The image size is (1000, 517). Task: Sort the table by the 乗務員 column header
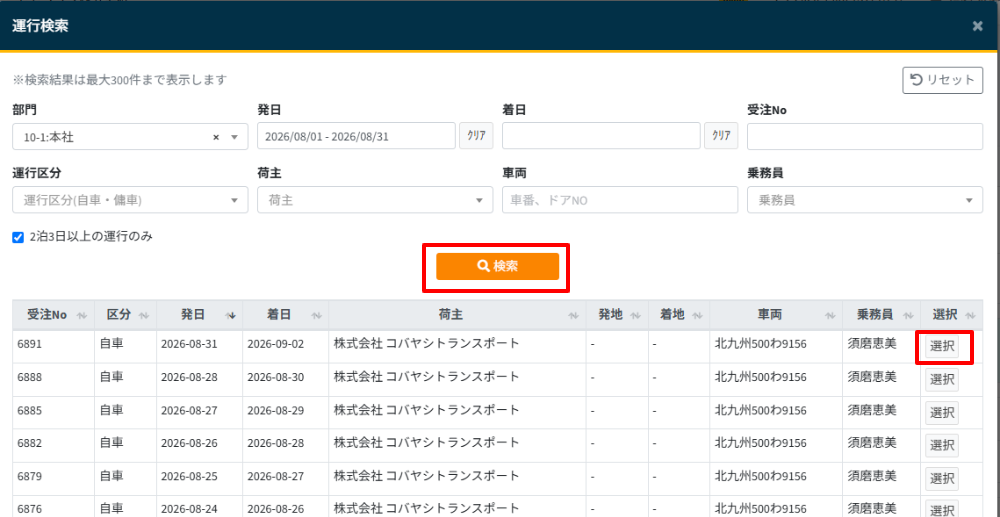(881, 315)
